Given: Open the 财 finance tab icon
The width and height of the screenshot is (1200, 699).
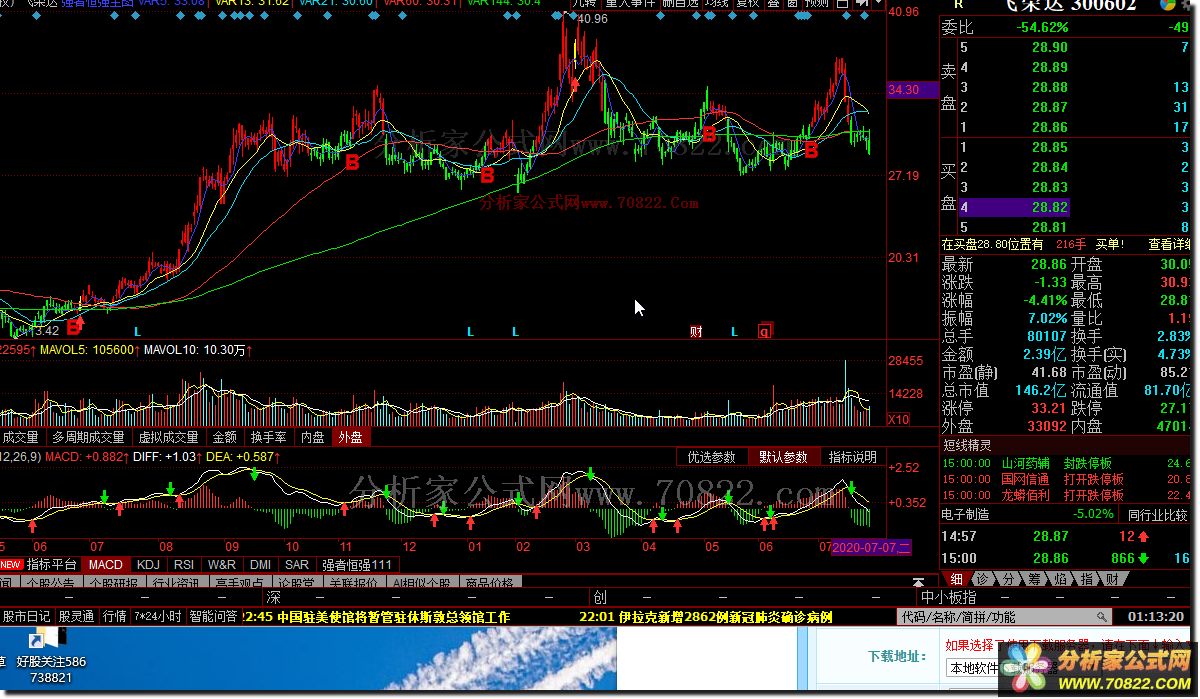Looking at the screenshot, I should point(1112,579).
